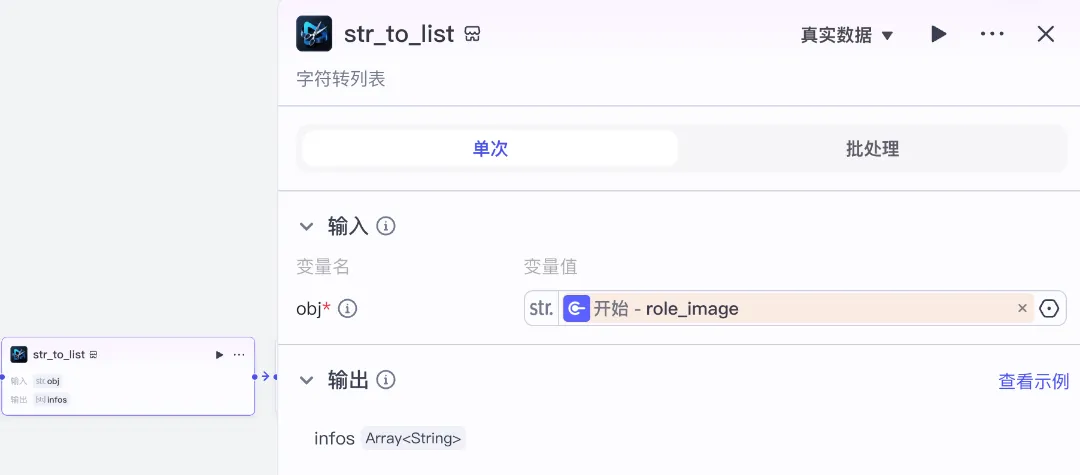Collapse the 输入 section chevron
The height and width of the screenshot is (475, 1080).
[x=307, y=226]
